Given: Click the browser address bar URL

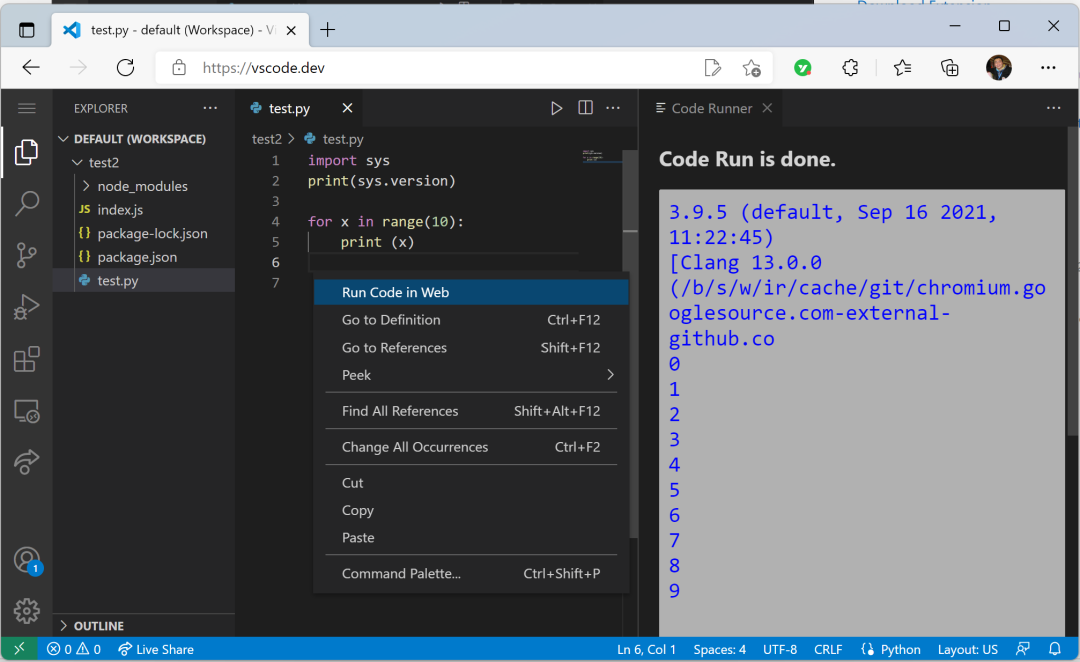Looking at the screenshot, I should pos(264,68).
